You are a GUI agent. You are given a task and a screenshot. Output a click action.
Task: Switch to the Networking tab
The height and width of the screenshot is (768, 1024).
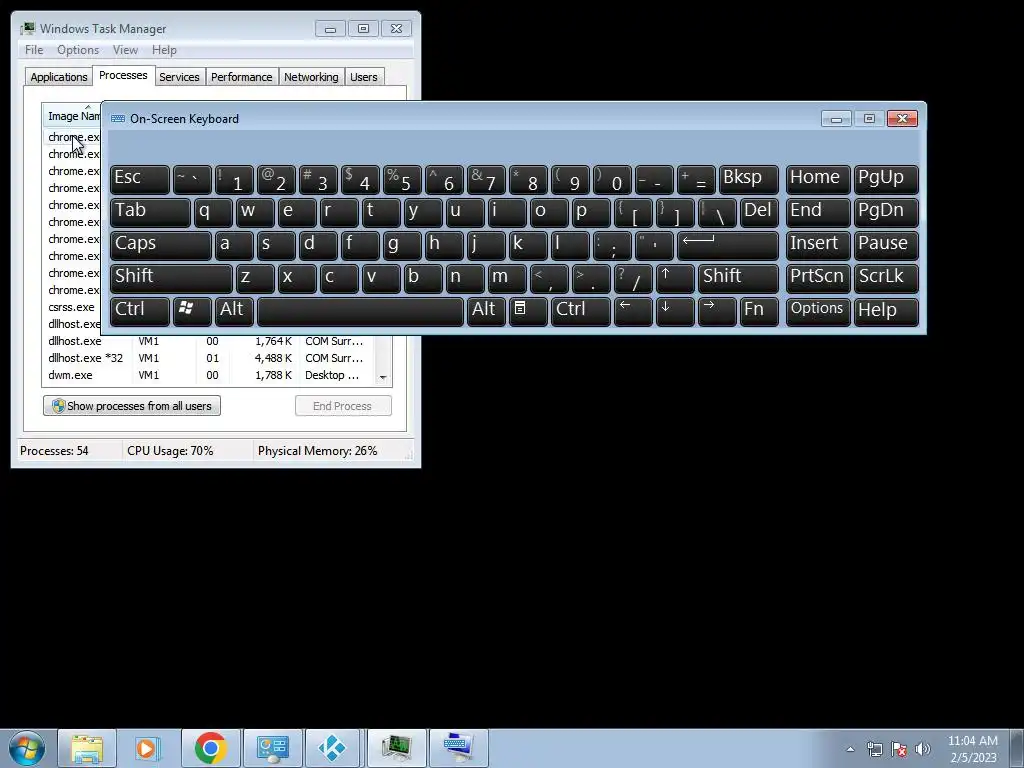pos(311,77)
